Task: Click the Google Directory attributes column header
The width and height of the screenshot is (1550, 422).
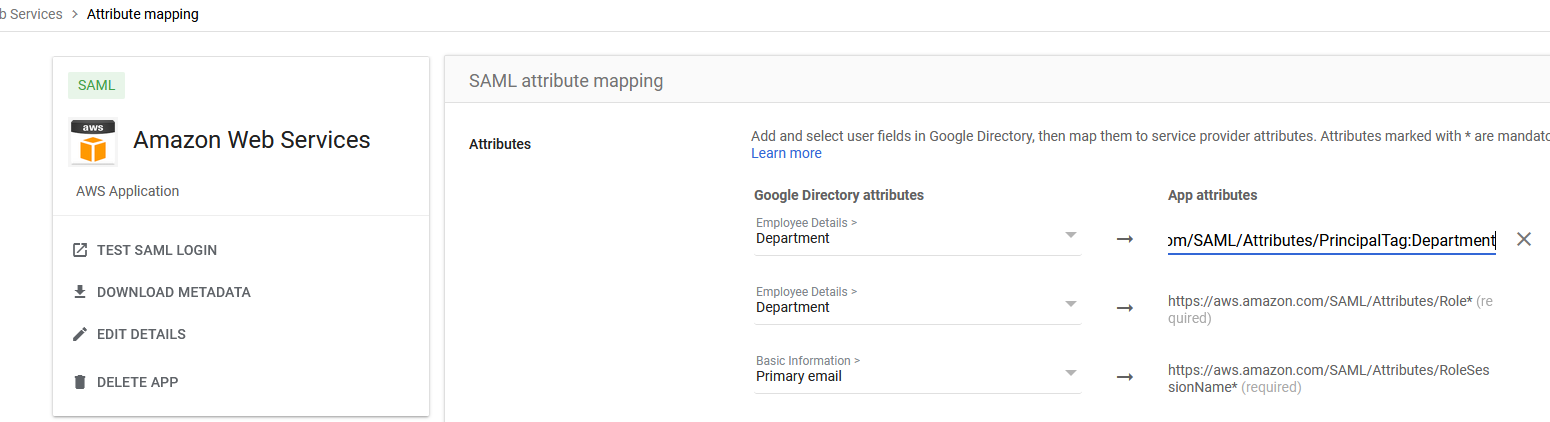Action: [x=839, y=195]
